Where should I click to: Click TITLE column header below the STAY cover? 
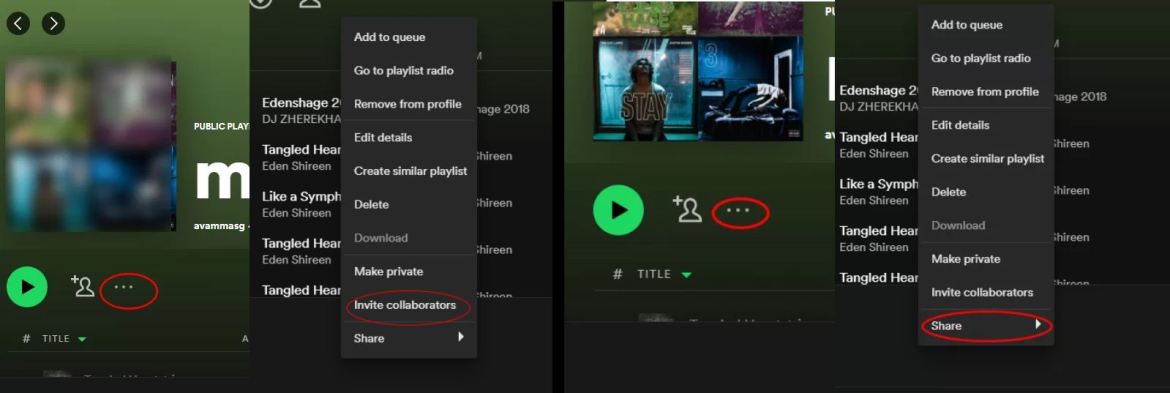pos(654,274)
